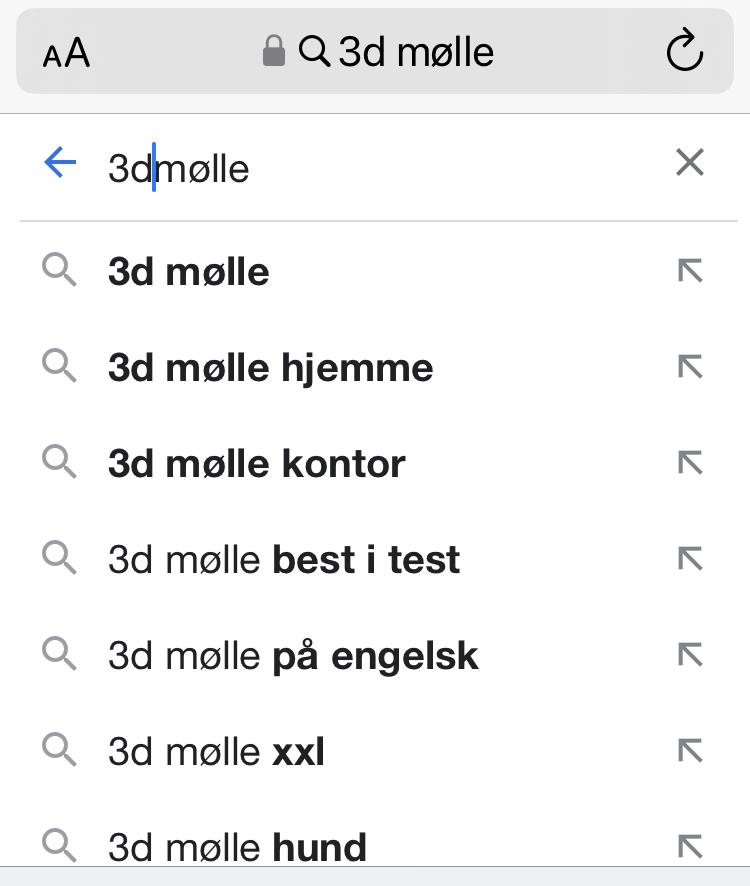Tap magnifier icon beside '3d mølle kontor'
The image size is (750, 886).
60,462
